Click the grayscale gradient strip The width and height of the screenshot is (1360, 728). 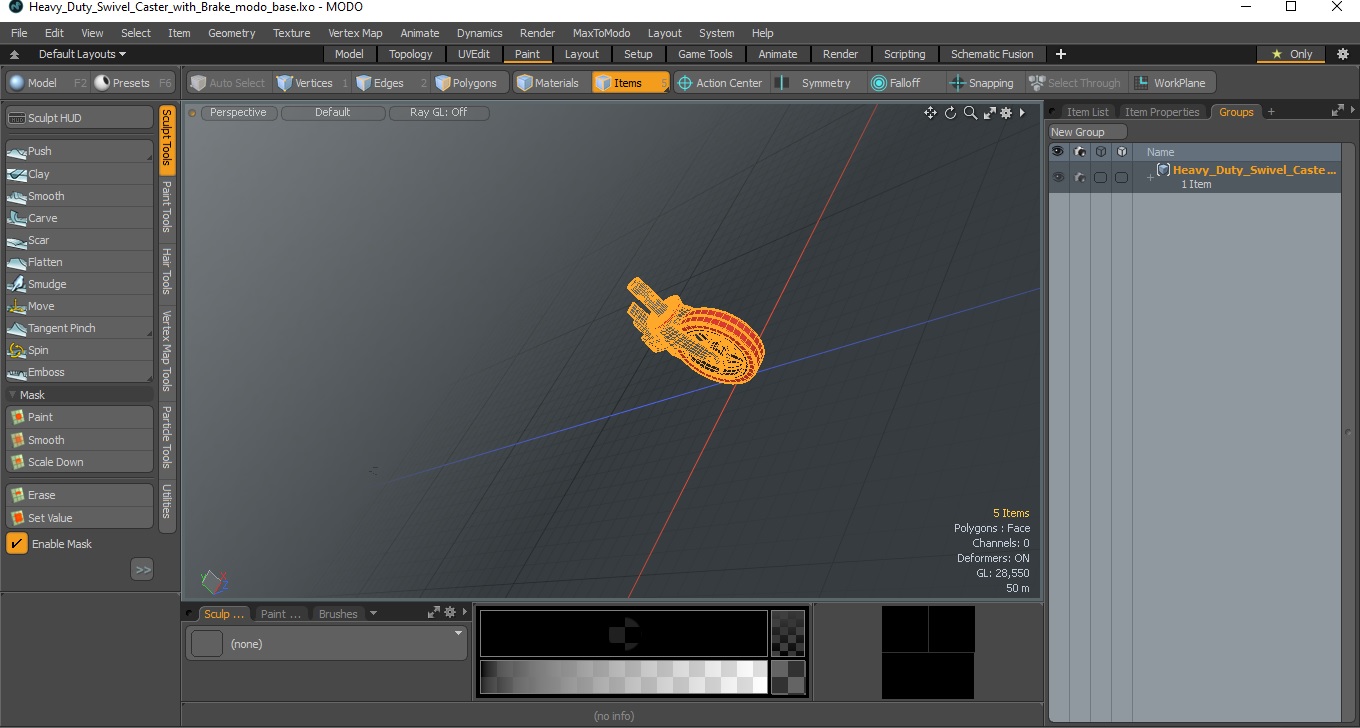coord(623,677)
